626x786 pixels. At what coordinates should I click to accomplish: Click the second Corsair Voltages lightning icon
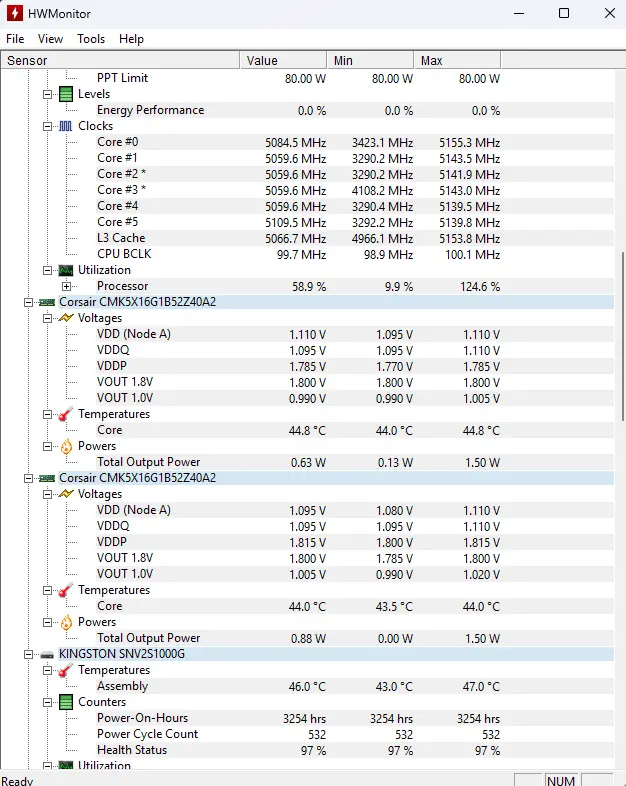pos(66,494)
